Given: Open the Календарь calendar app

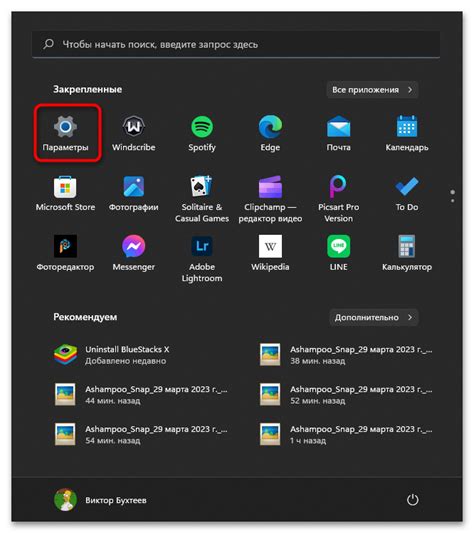Looking at the screenshot, I should [x=407, y=126].
